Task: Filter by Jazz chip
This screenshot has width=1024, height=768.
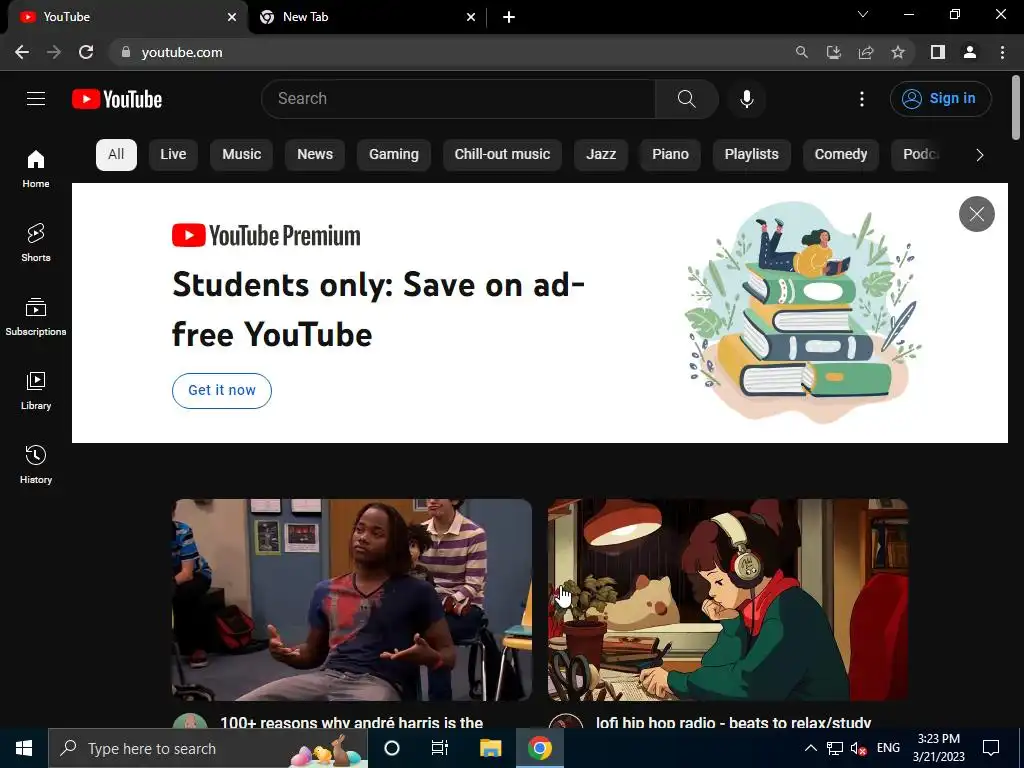Action: (601, 155)
